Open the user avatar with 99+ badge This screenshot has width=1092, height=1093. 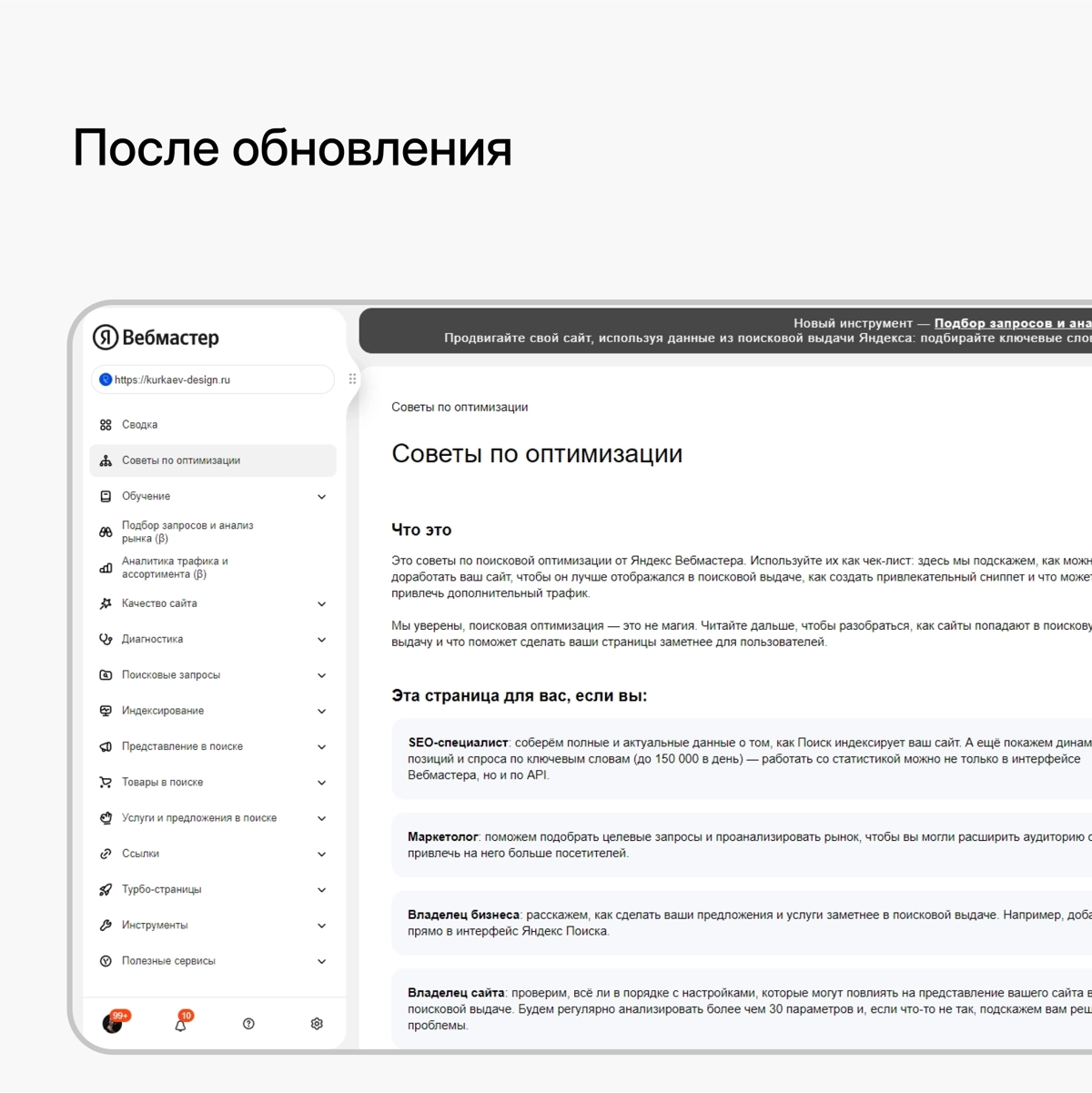tap(115, 1022)
